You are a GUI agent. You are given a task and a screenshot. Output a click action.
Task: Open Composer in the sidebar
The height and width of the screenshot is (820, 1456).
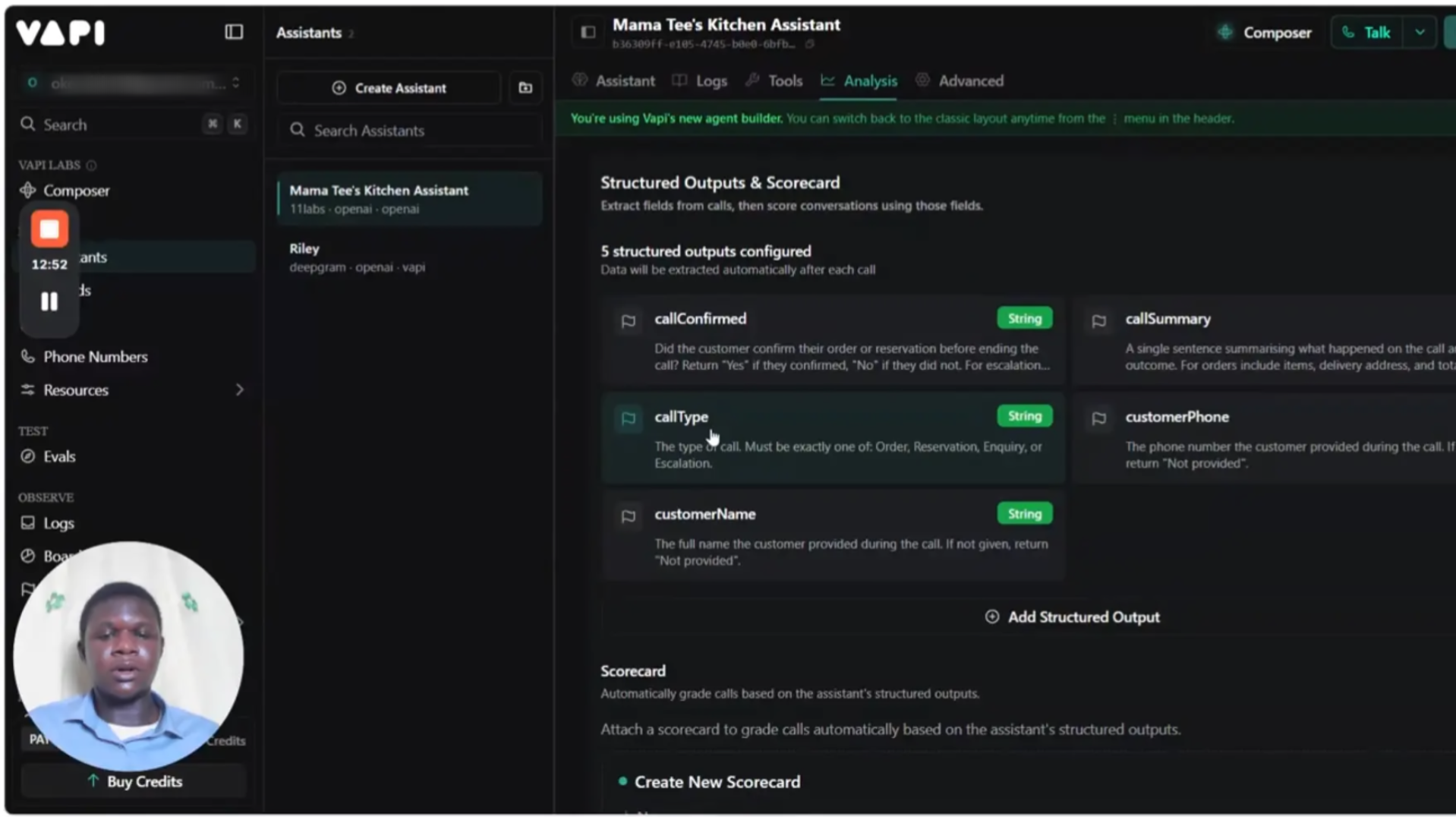(76, 191)
